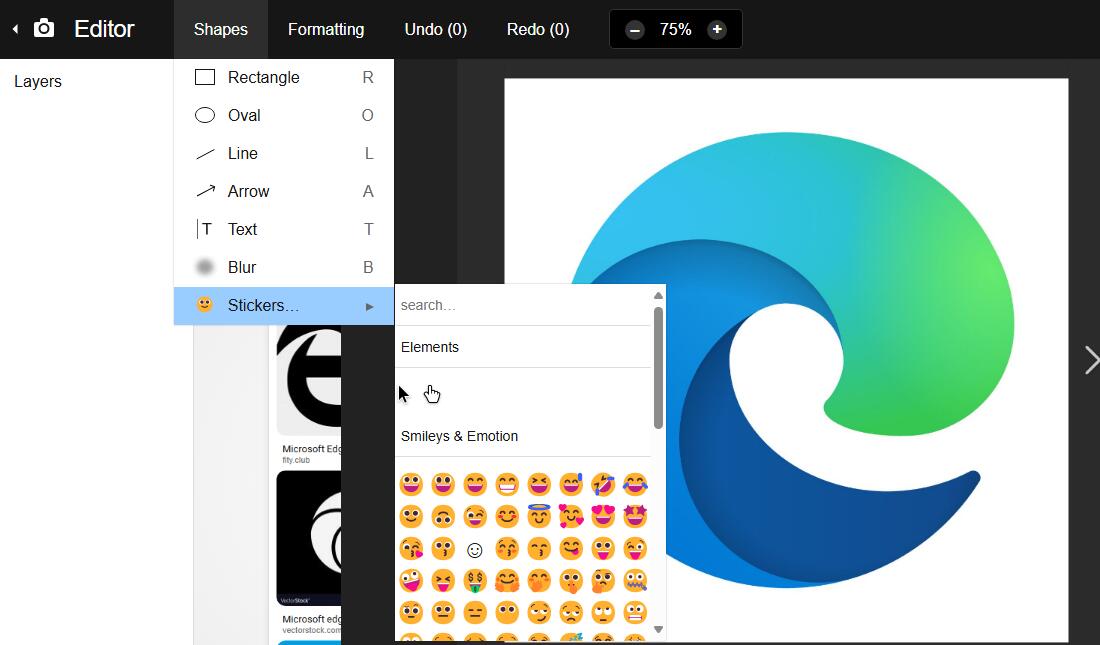Insert the money-mouth face emoji sticker

(x=475, y=581)
